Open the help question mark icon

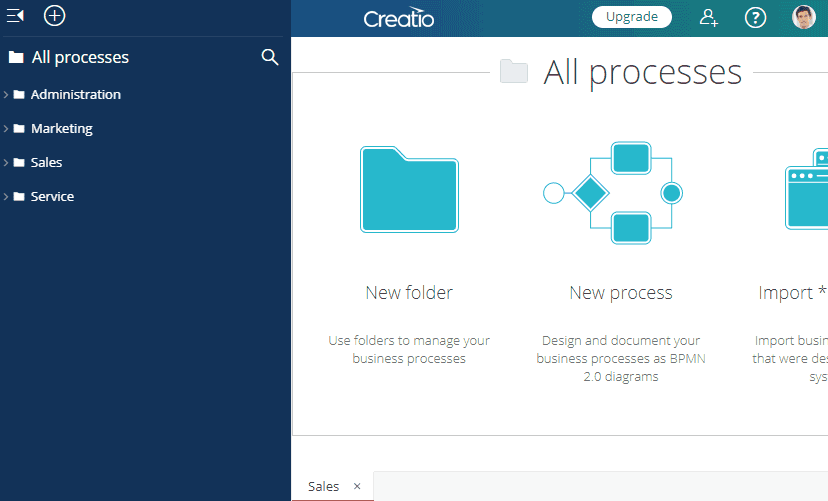pyautogui.click(x=755, y=17)
